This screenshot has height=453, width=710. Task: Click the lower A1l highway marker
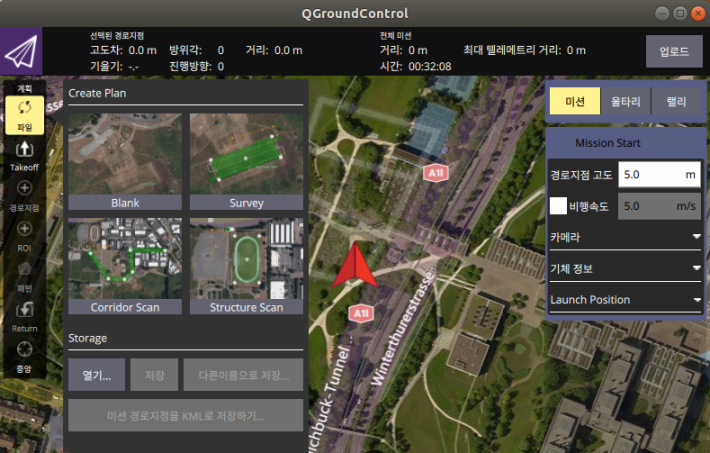pyautogui.click(x=361, y=314)
